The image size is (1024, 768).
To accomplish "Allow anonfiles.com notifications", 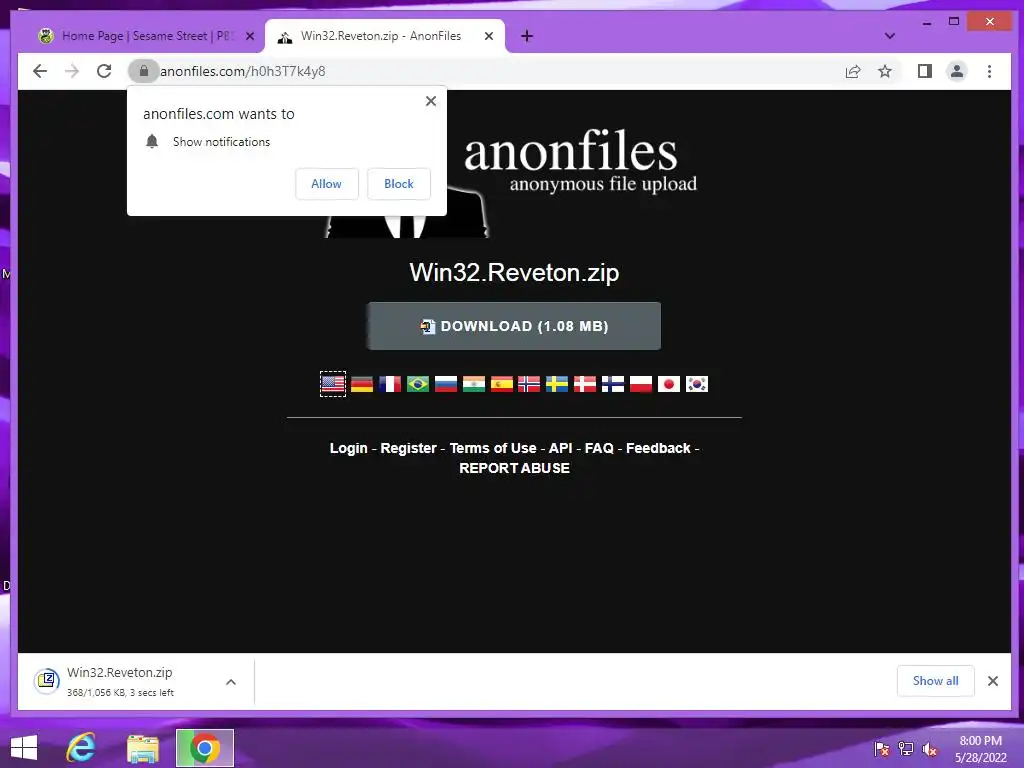I will coord(327,184).
